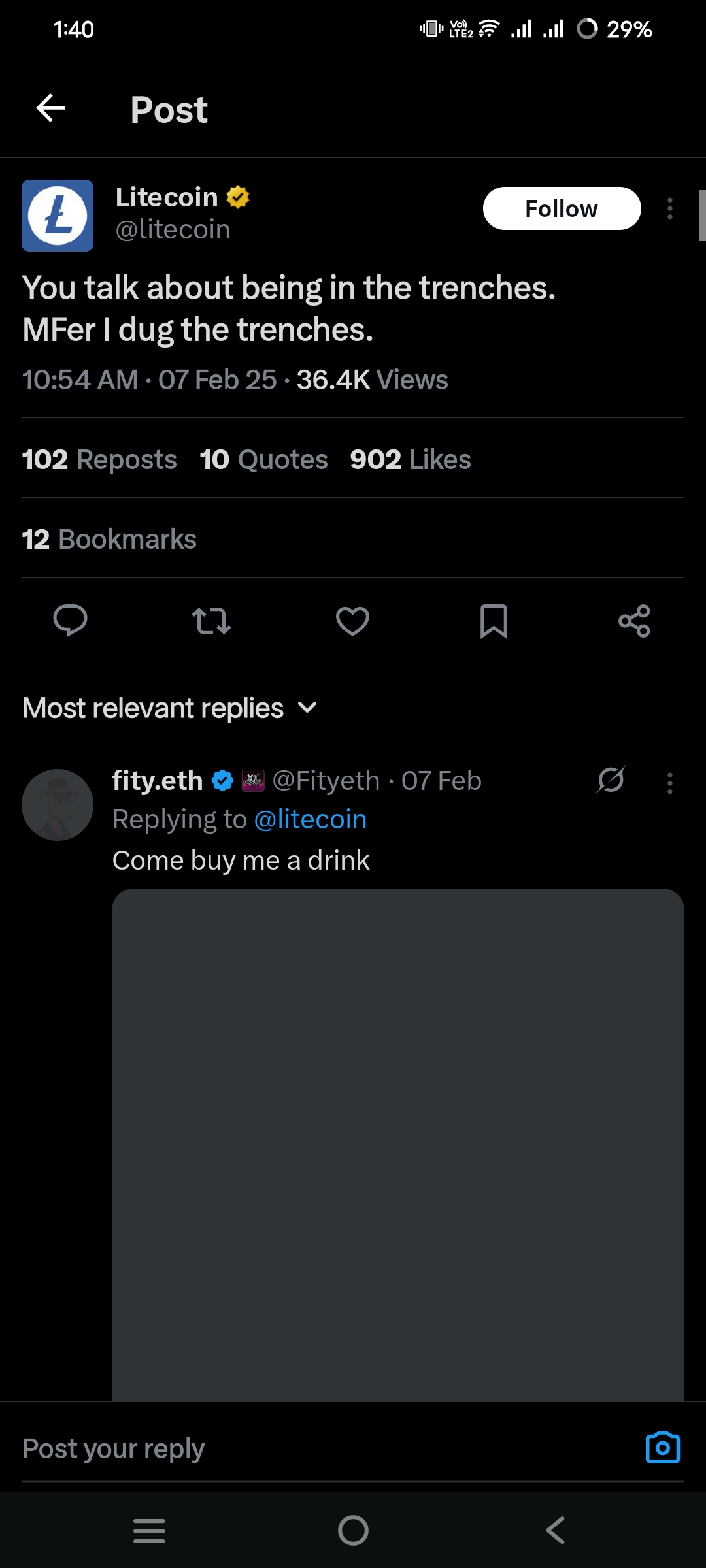Screen dimensions: 706x1568
Task: Open the 902 Likes list
Action: pyautogui.click(x=410, y=459)
